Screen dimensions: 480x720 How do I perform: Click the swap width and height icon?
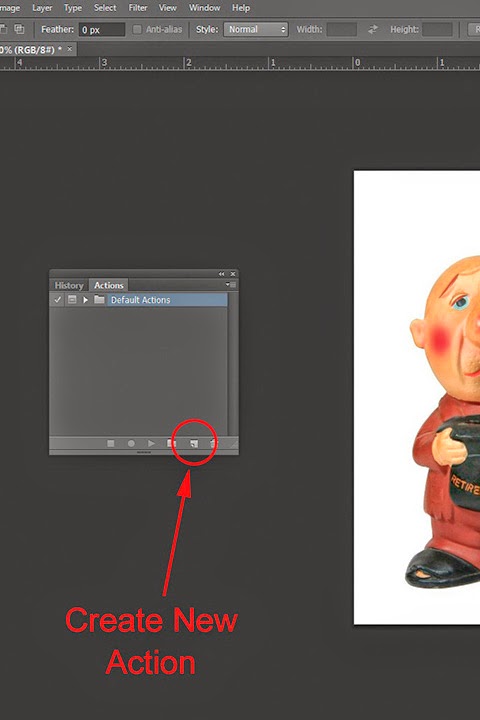pos(373,30)
